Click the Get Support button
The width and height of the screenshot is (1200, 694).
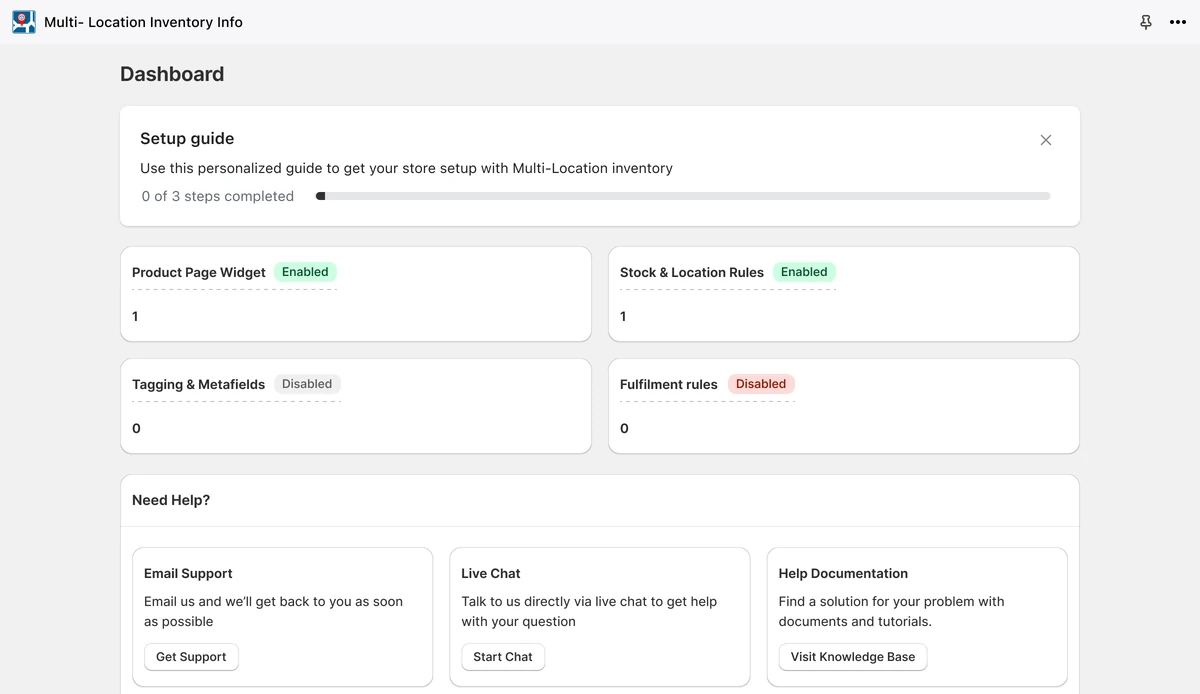(x=191, y=657)
